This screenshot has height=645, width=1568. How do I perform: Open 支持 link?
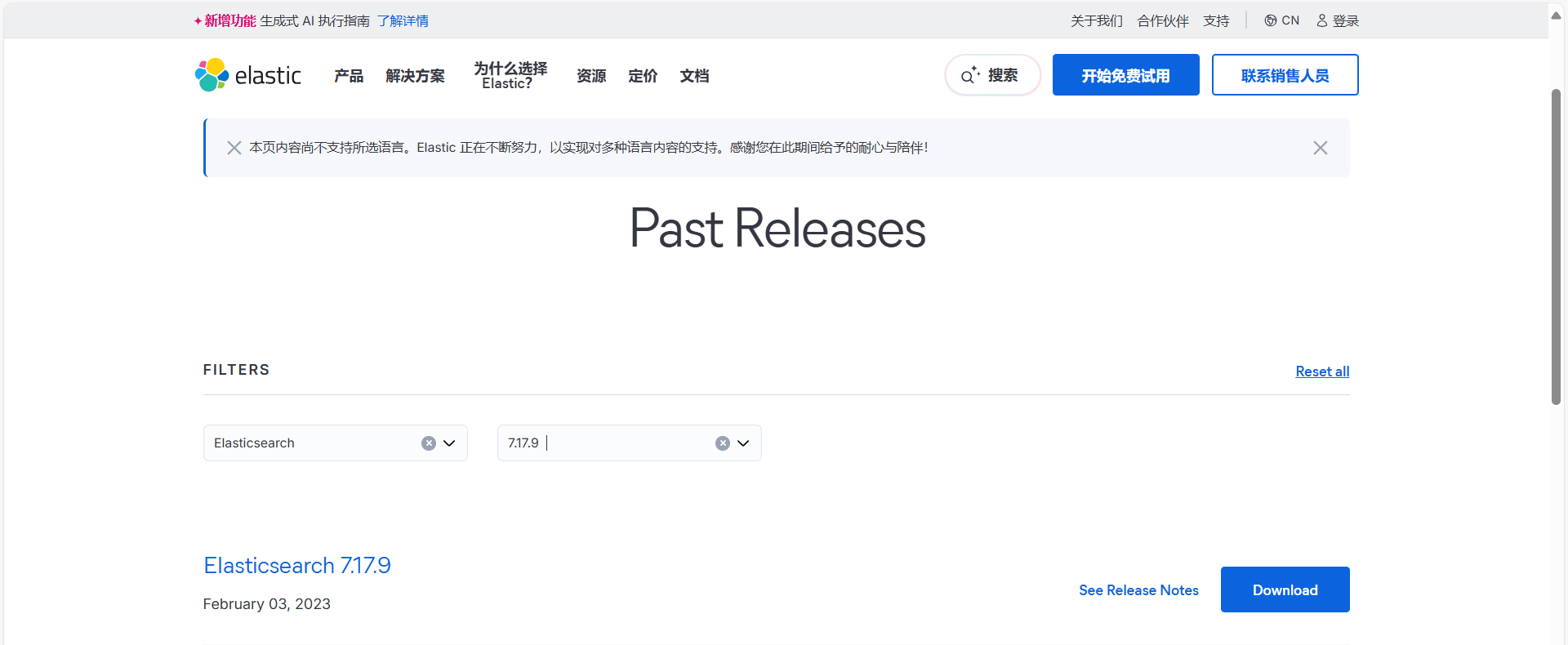click(x=1216, y=20)
